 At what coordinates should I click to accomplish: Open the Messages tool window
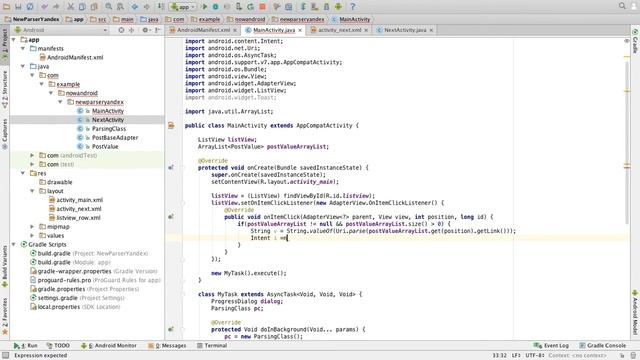tap(167, 346)
